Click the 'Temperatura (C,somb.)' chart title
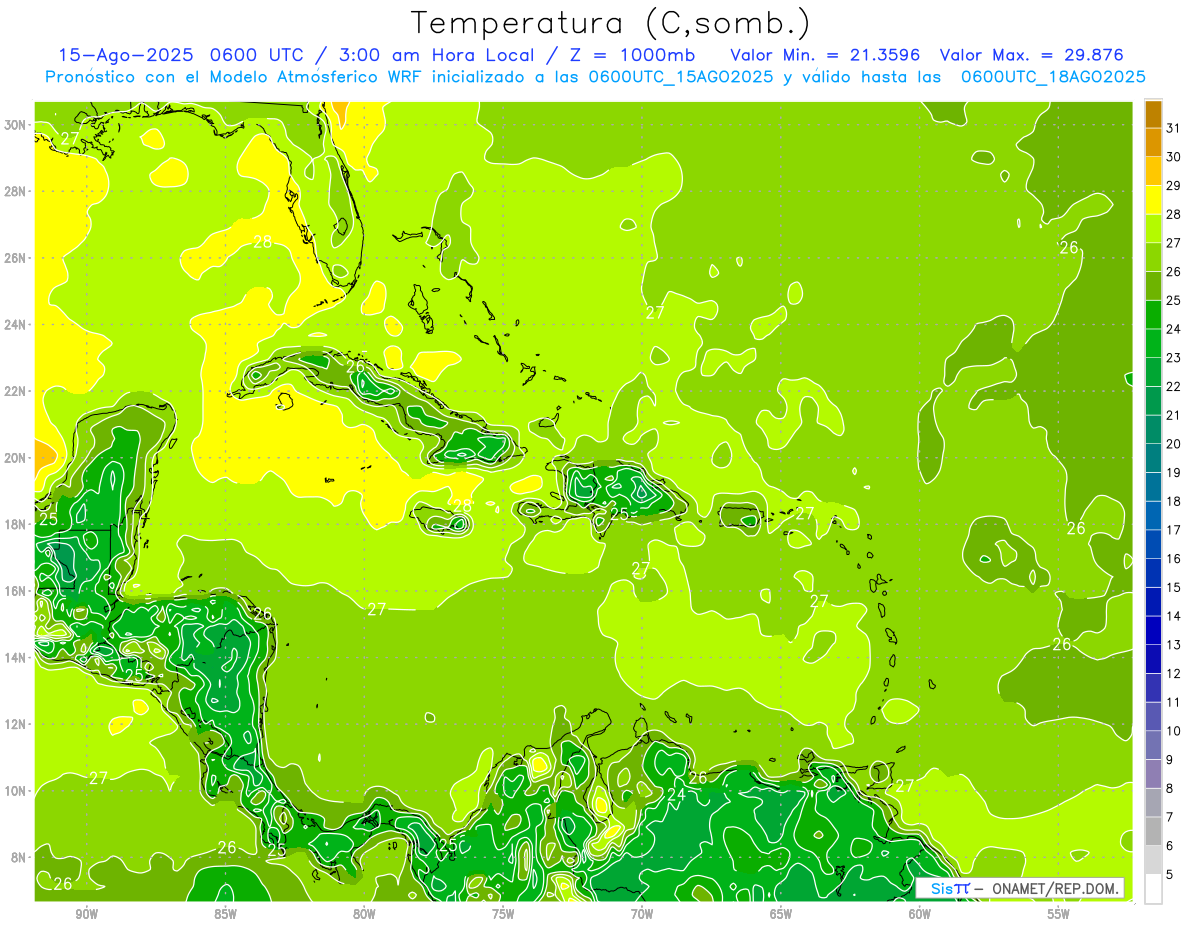The height and width of the screenshot is (927, 1200). [610, 23]
